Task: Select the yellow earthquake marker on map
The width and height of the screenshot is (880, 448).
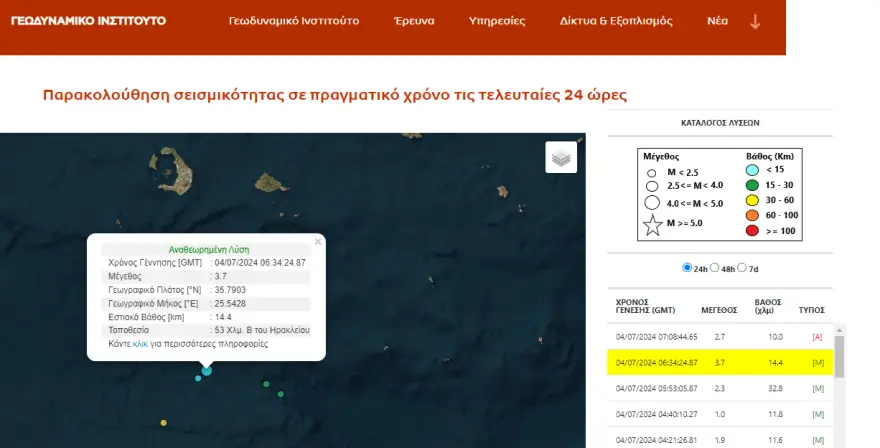Action: pyautogui.click(x=163, y=423)
